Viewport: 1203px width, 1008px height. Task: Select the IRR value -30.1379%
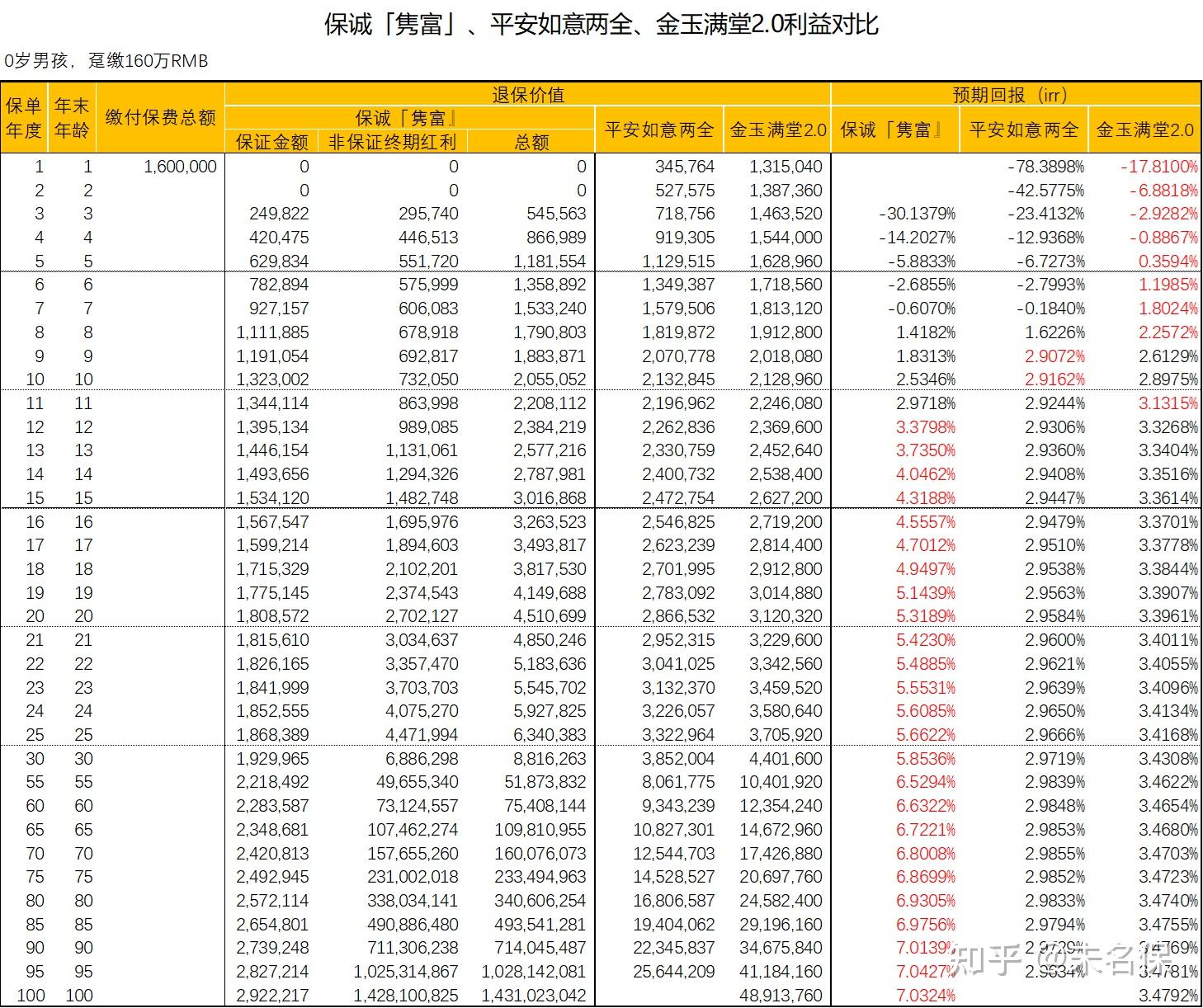pos(918,214)
